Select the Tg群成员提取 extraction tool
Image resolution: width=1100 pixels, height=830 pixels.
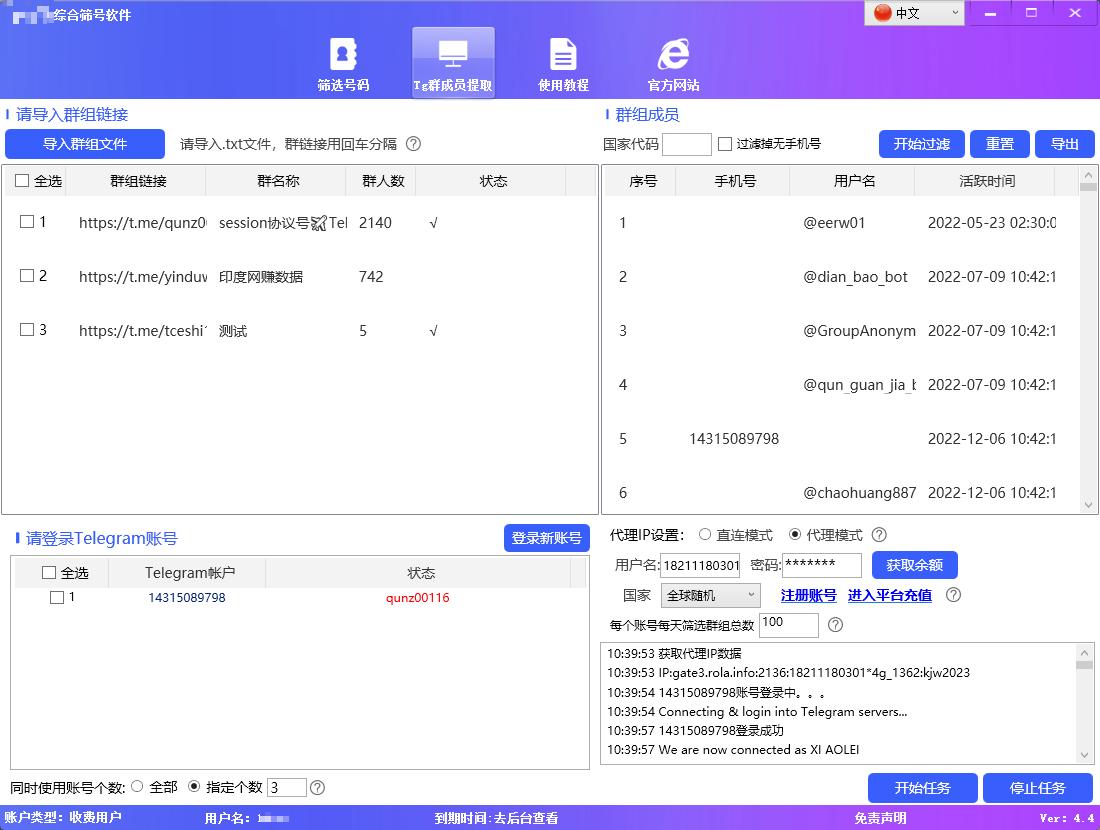click(453, 62)
